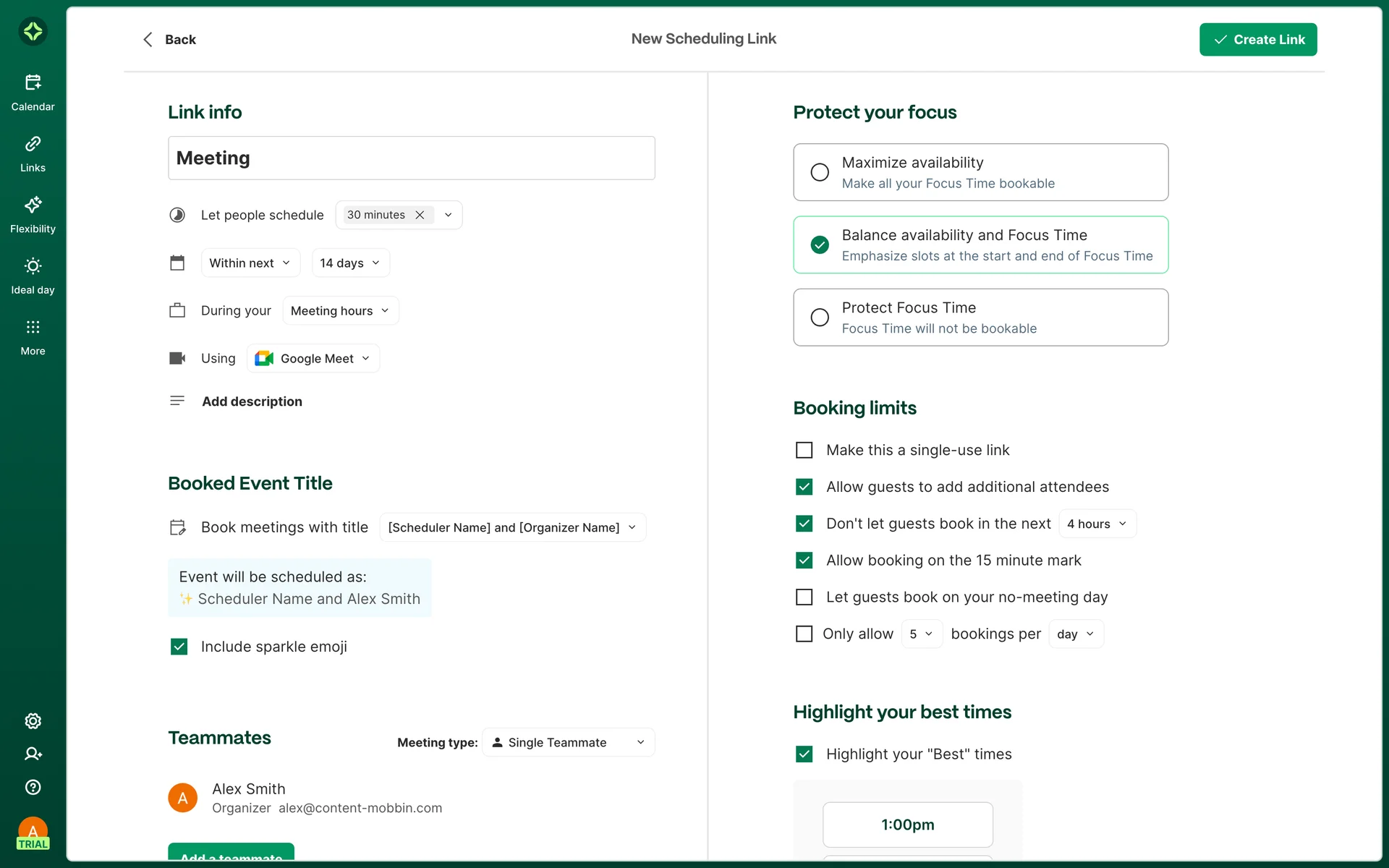Click the Meeting title input field
The height and width of the screenshot is (868, 1389).
411,158
